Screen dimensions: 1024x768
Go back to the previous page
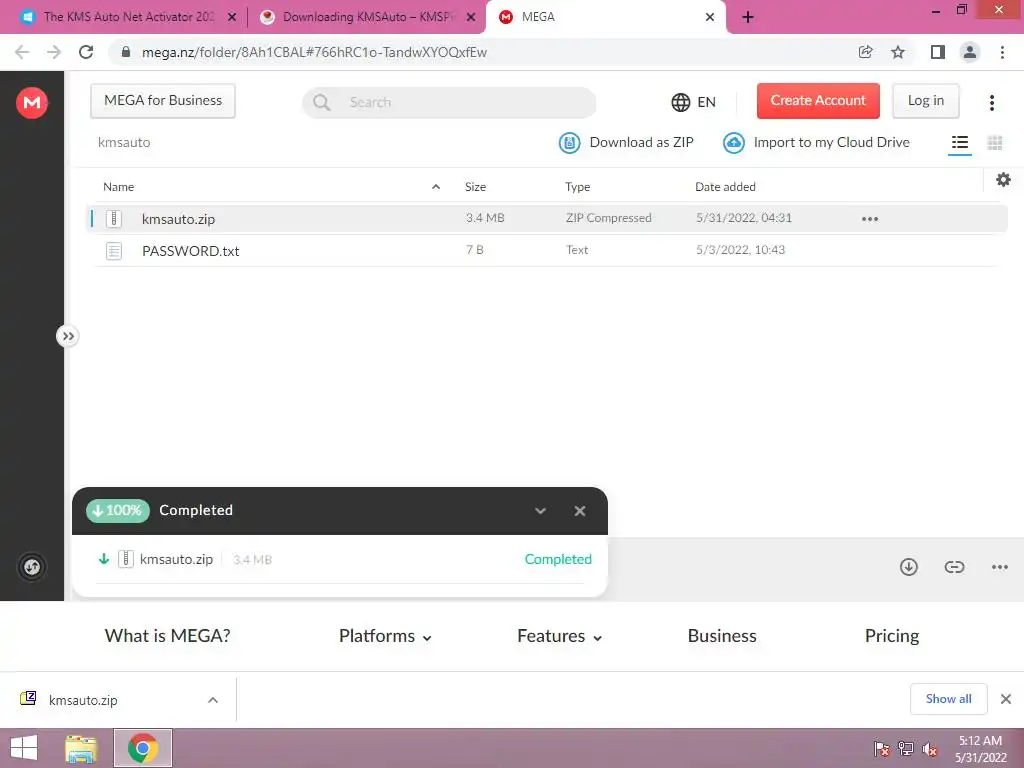[22, 52]
